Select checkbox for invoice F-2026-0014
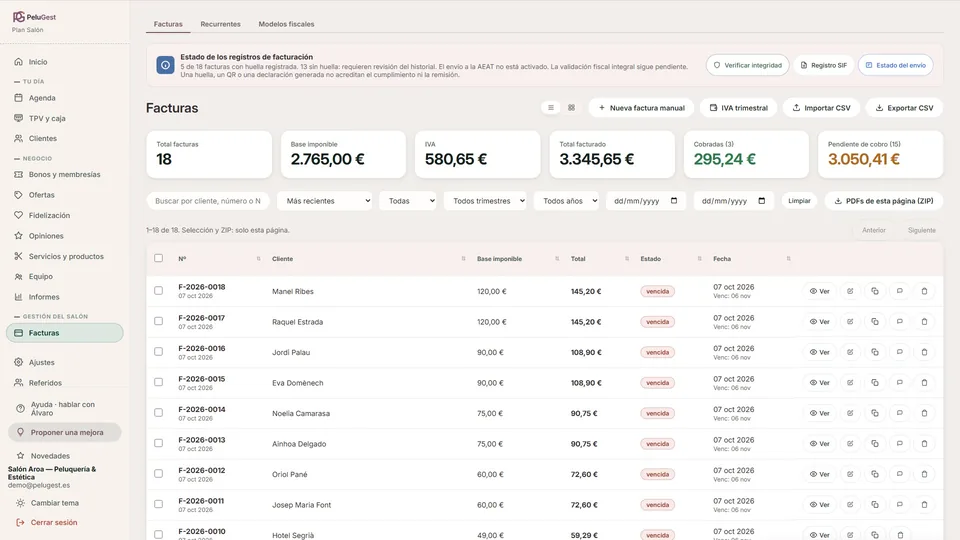Image resolution: width=960 pixels, height=540 pixels. 159,413
